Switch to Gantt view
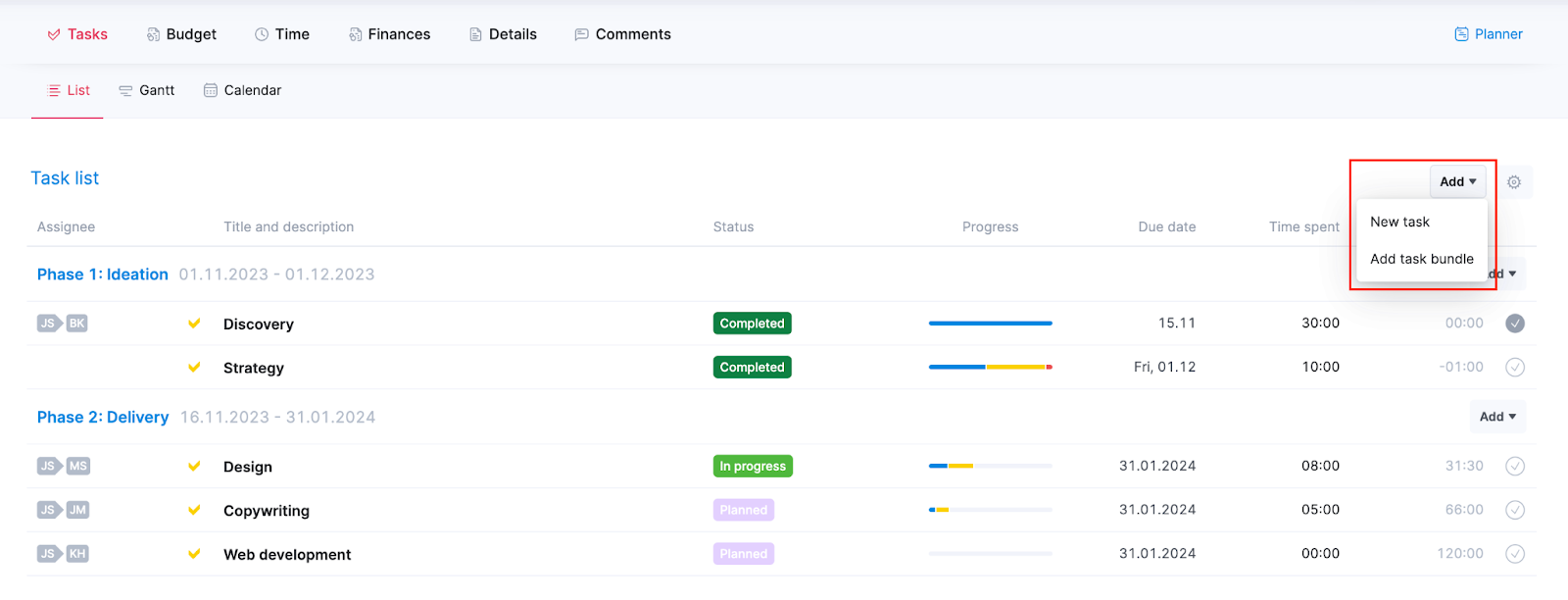 click(x=147, y=90)
